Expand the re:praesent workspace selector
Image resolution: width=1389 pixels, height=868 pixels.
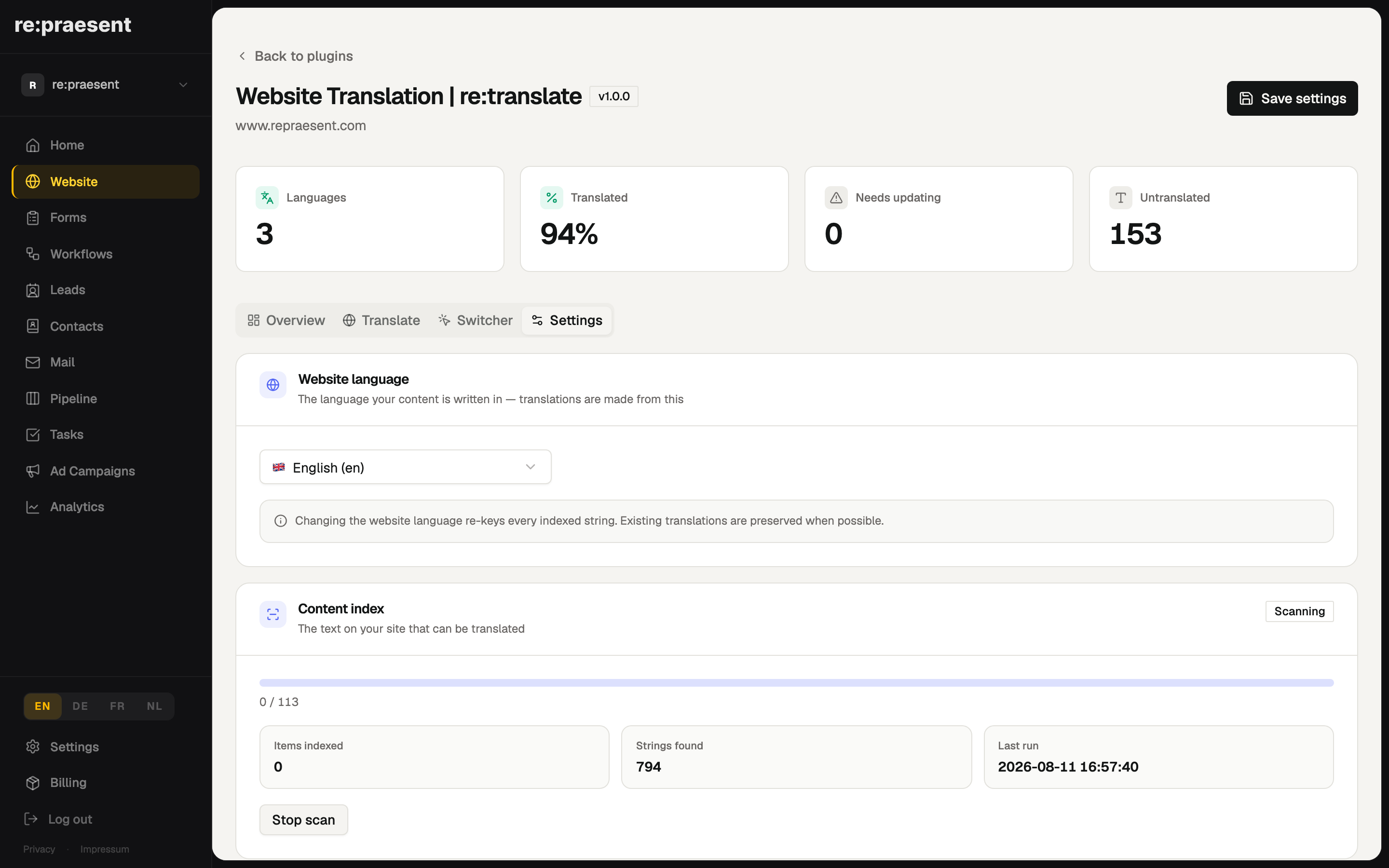click(x=106, y=85)
